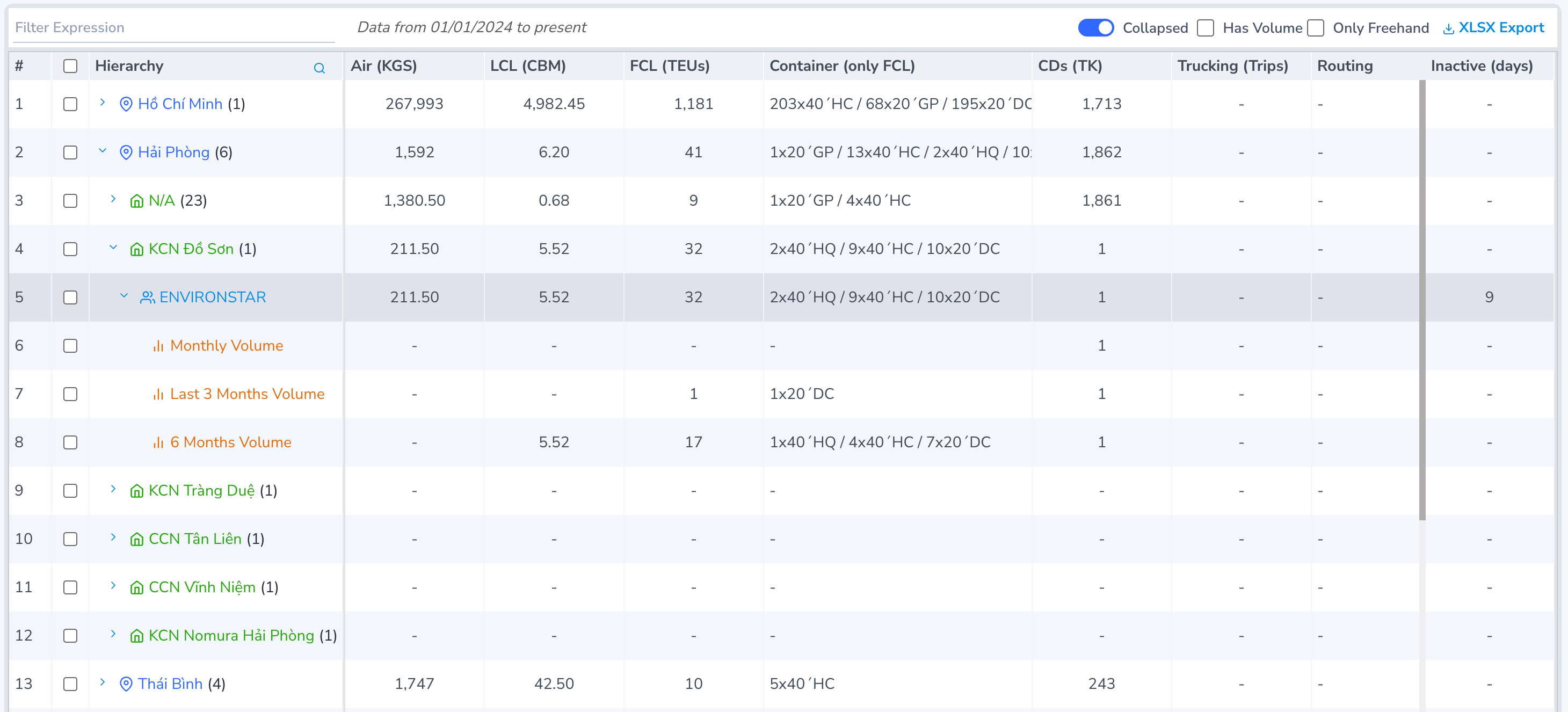
Task: Click the Inactive (days) column header
Action: [1482, 66]
